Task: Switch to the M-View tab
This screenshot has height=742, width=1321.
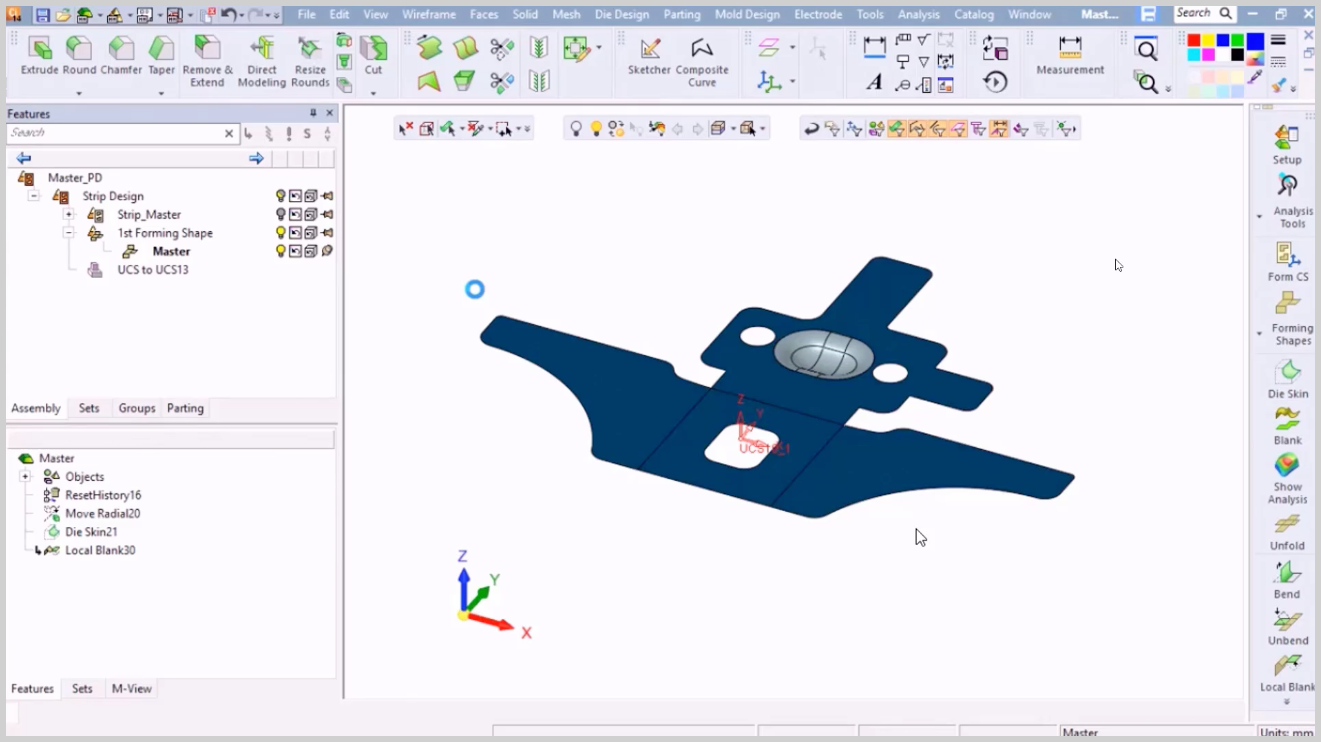Action: (x=132, y=689)
